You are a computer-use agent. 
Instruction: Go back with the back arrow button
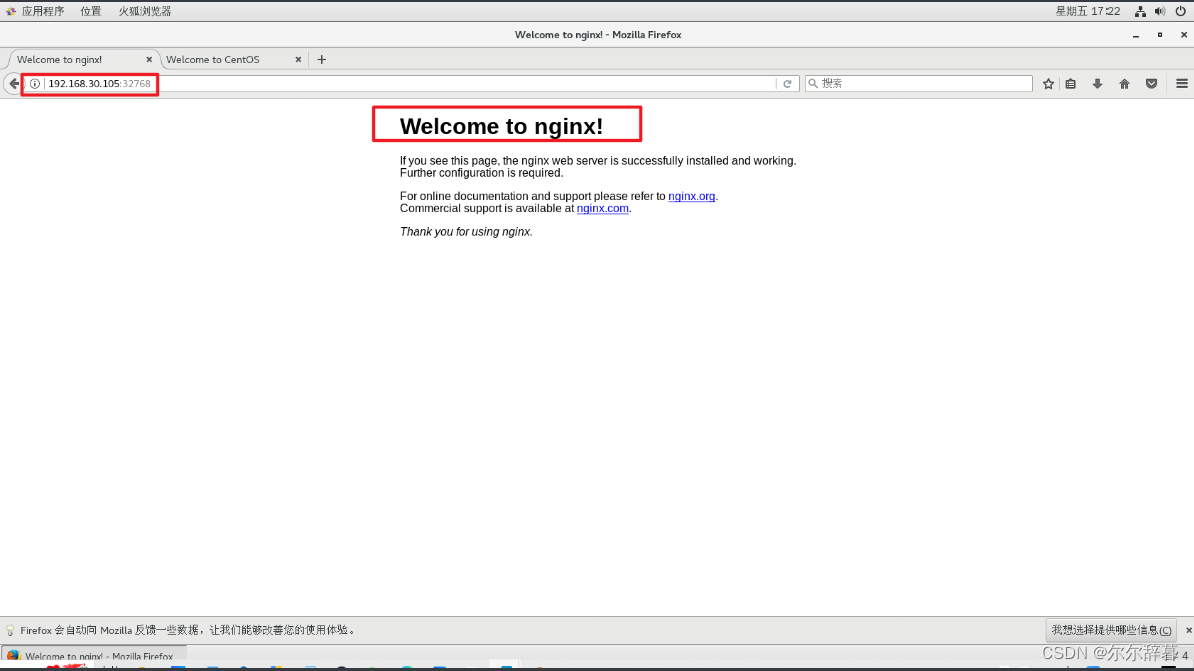(x=13, y=84)
